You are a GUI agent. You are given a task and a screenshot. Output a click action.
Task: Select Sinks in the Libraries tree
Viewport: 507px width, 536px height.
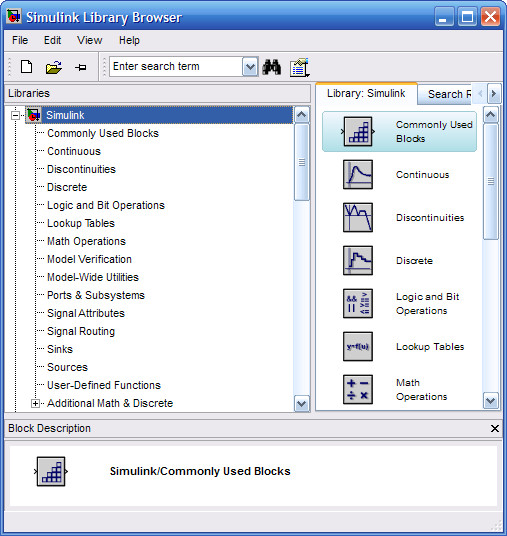tap(60, 349)
